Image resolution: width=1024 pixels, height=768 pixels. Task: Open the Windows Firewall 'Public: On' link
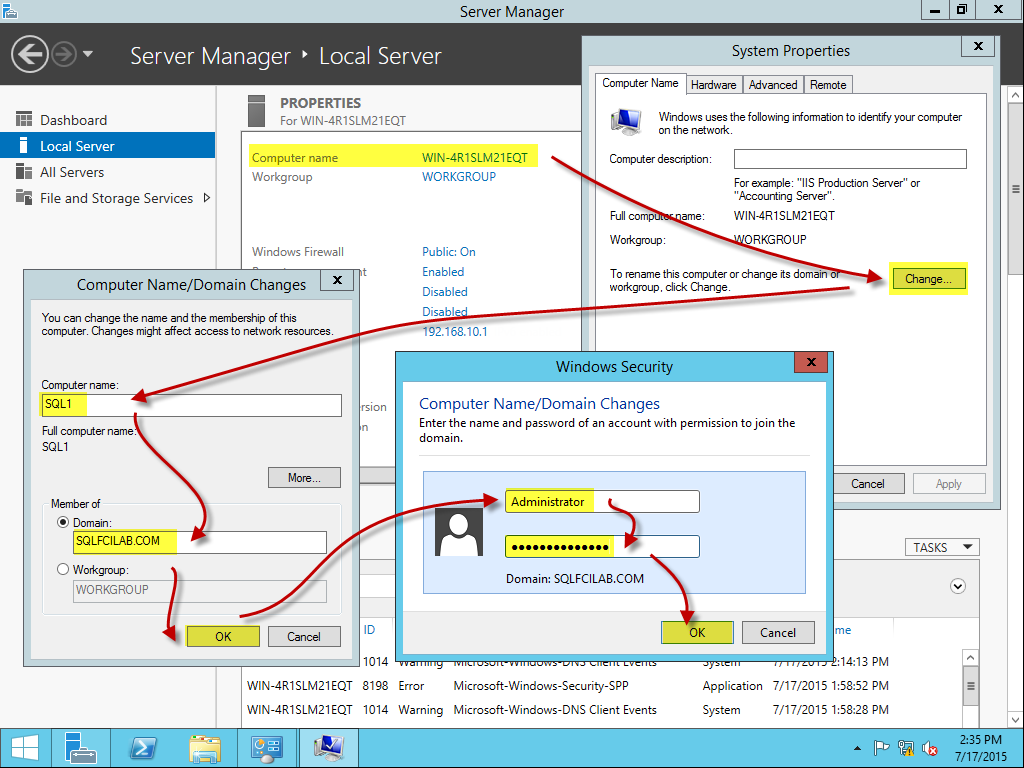tap(448, 251)
